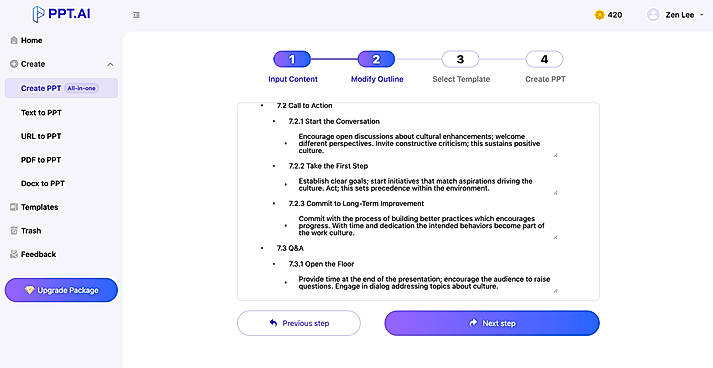
Task: Open Trash from the sidebar icon
Action: pos(14,231)
